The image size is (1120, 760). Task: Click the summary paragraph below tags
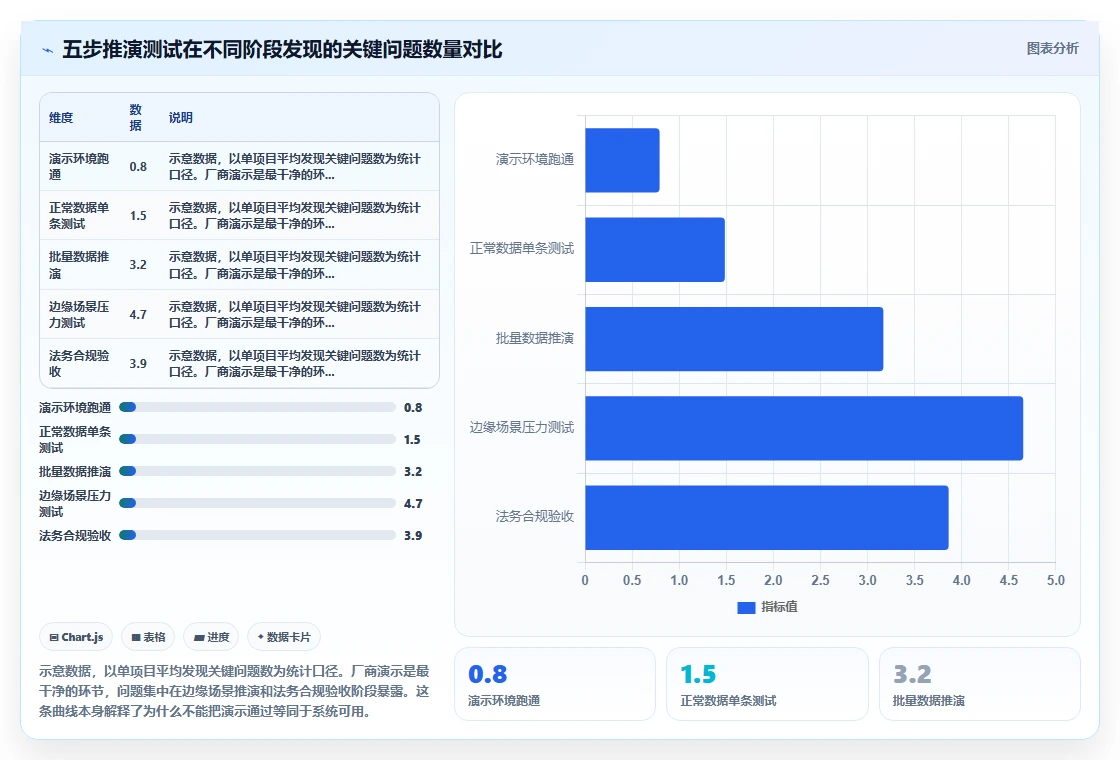[x=234, y=691]
